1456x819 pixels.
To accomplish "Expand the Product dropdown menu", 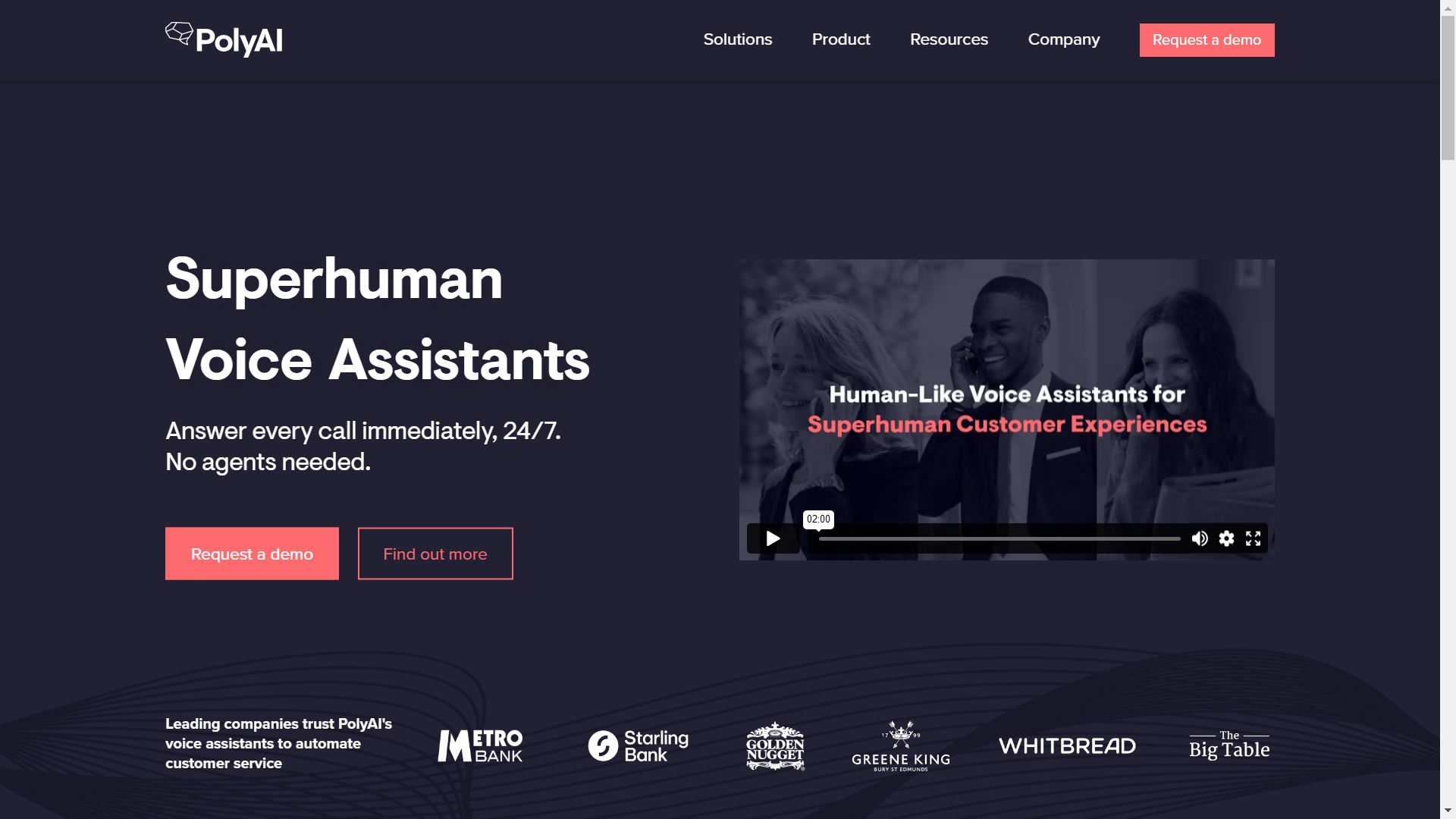I will 840,39.
